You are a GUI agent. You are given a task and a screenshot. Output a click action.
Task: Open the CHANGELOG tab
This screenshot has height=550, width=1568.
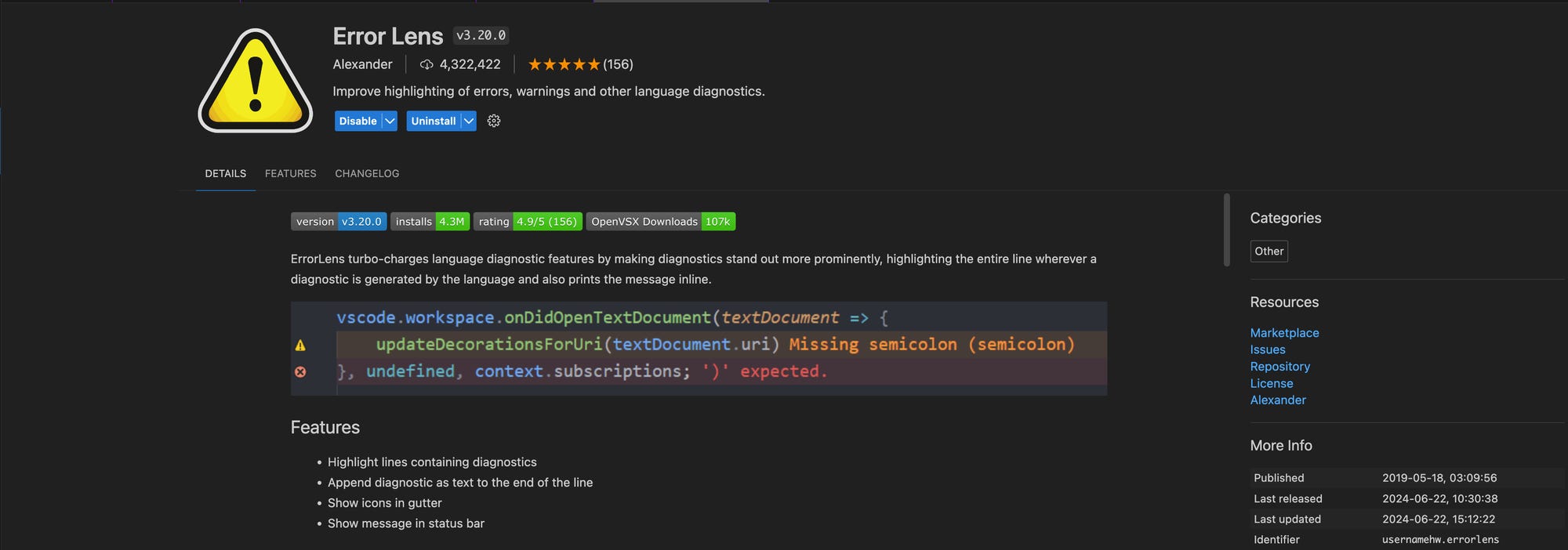pyautogui.click(x=367, y=173)
